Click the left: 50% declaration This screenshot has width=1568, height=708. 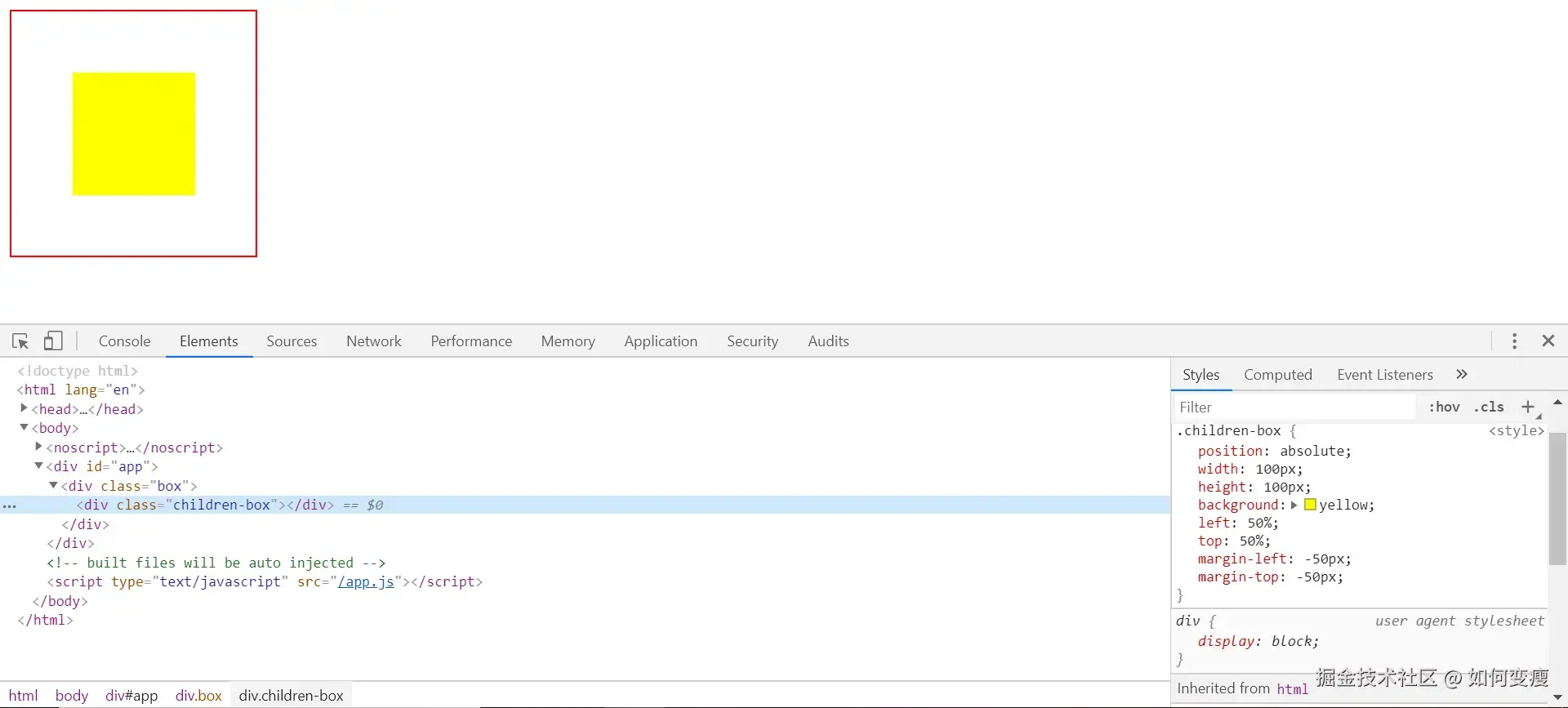coord(1238,523)
